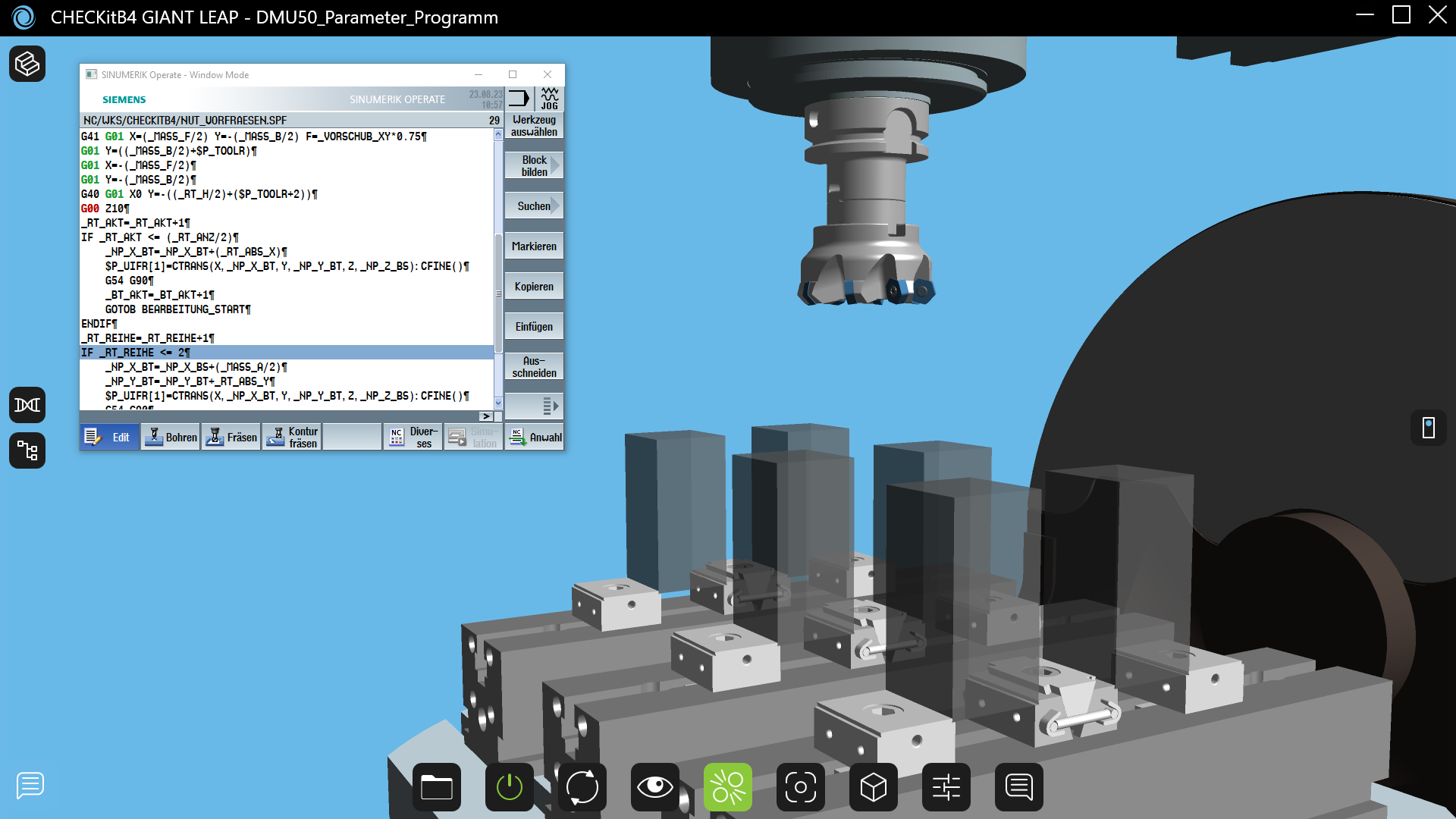Expand more vertical softkeys arrow
The width and height of the screenshot is (1456, 819).
(x=534, y=406)
